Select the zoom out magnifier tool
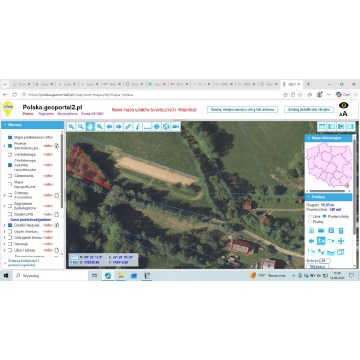 (x=80, y=127)
